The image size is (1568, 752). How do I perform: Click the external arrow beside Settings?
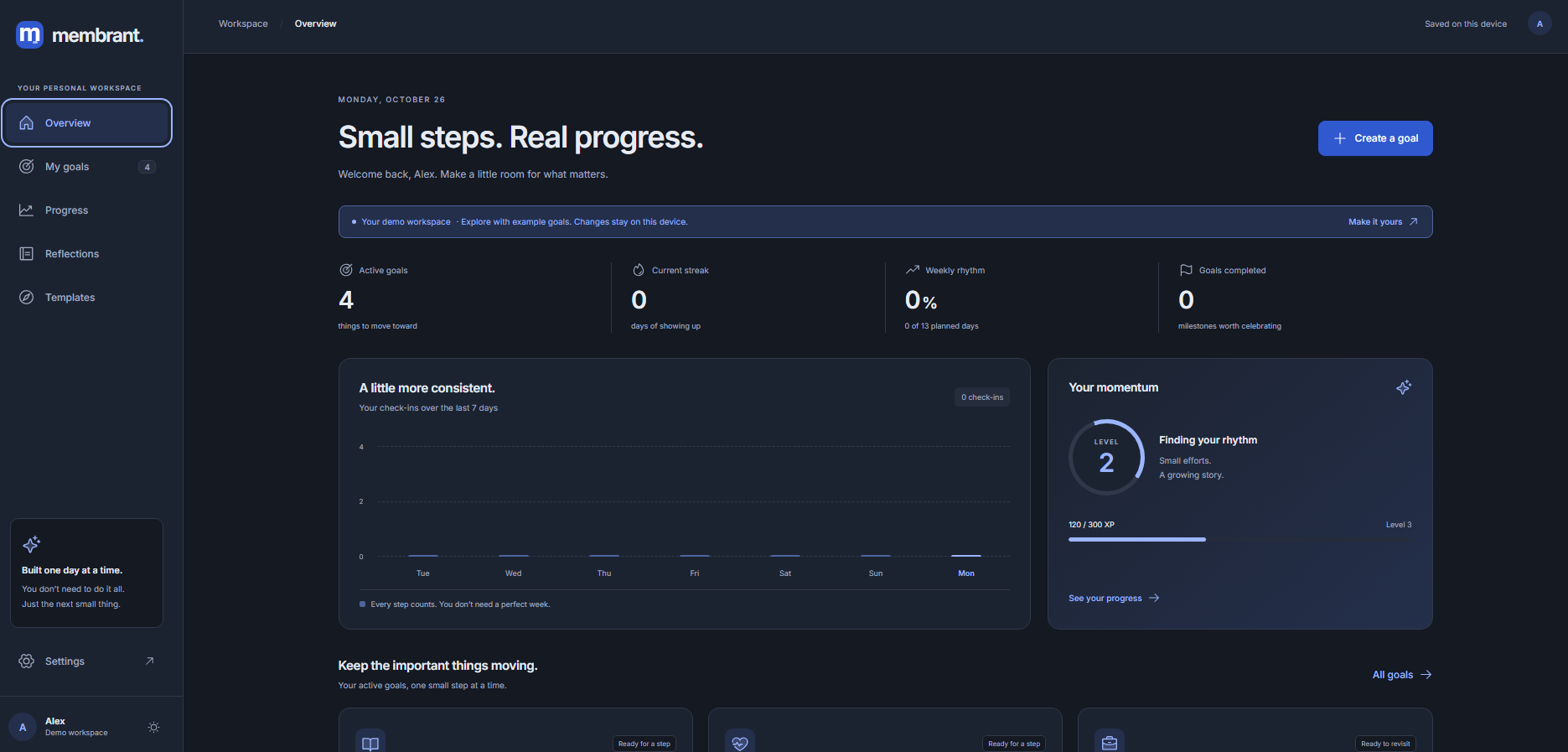pos(150,661)
